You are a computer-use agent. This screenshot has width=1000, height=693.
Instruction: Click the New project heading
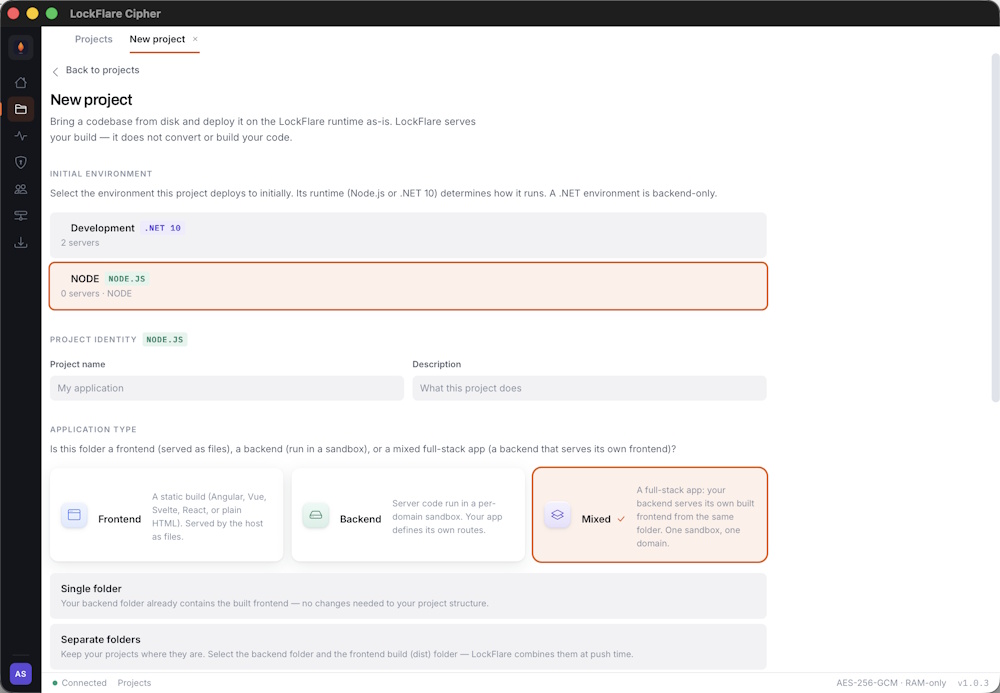(91, 99)
